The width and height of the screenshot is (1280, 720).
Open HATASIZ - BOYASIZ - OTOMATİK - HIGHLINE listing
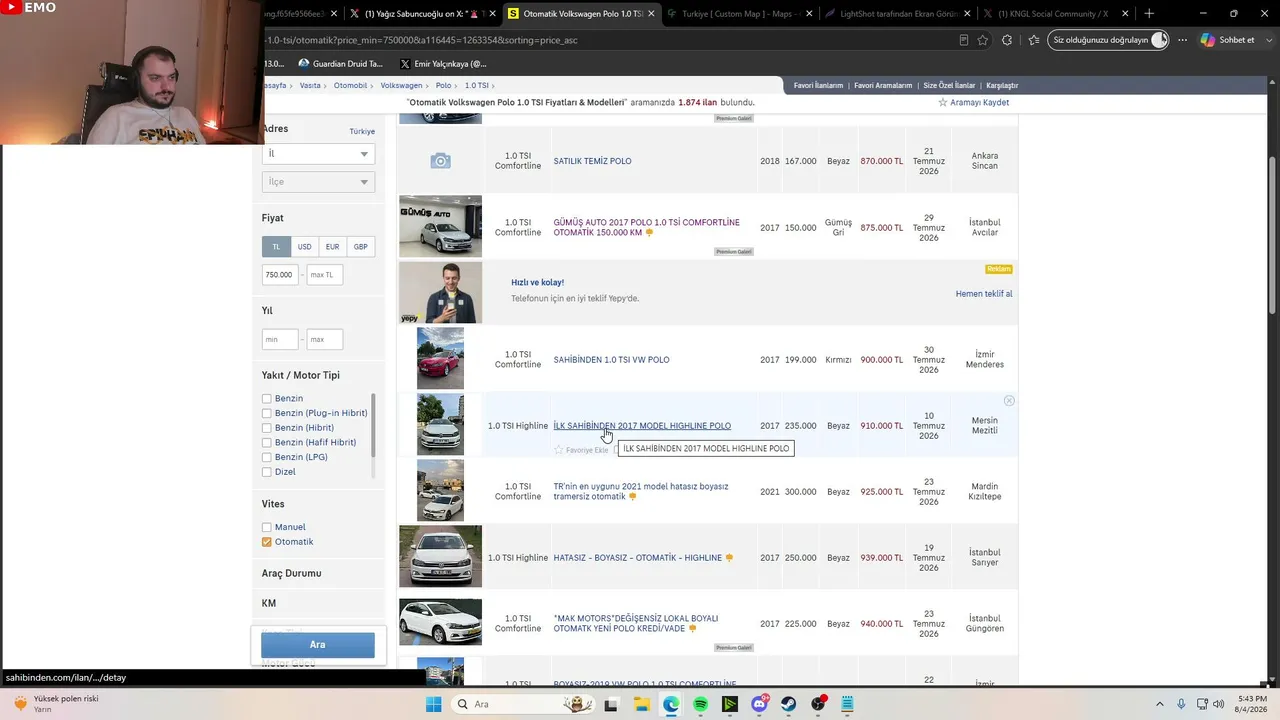click(638, 558)
